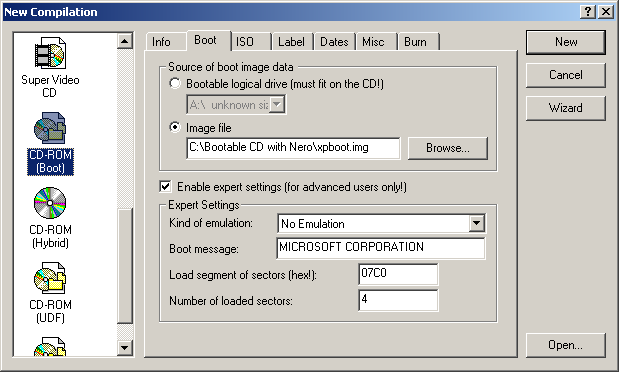The image size is (619, 372).
Task: Select the Super Video CD compilation icon
Action: (50, 53)
